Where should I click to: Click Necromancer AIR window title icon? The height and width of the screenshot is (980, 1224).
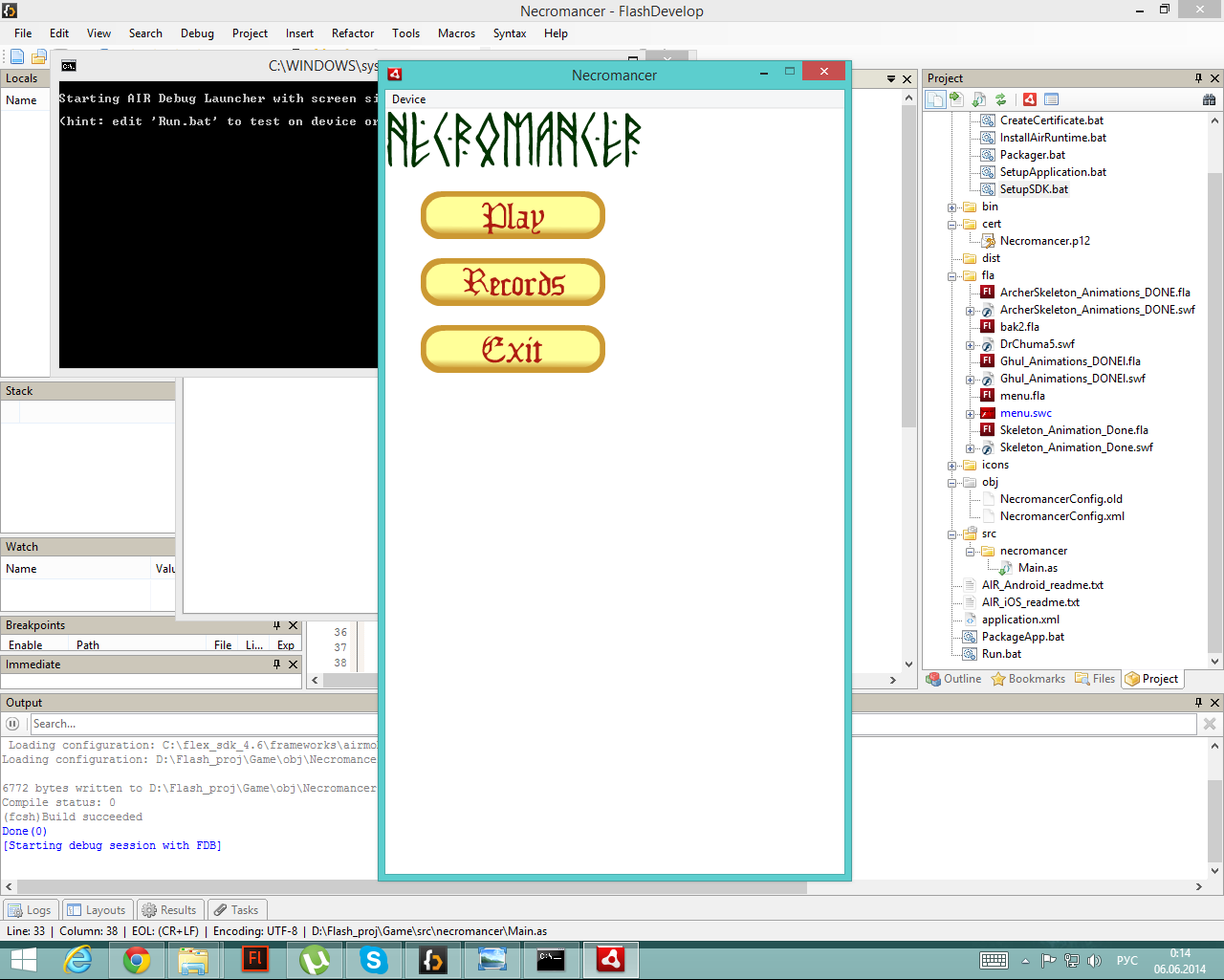click(x=394, y=75)
